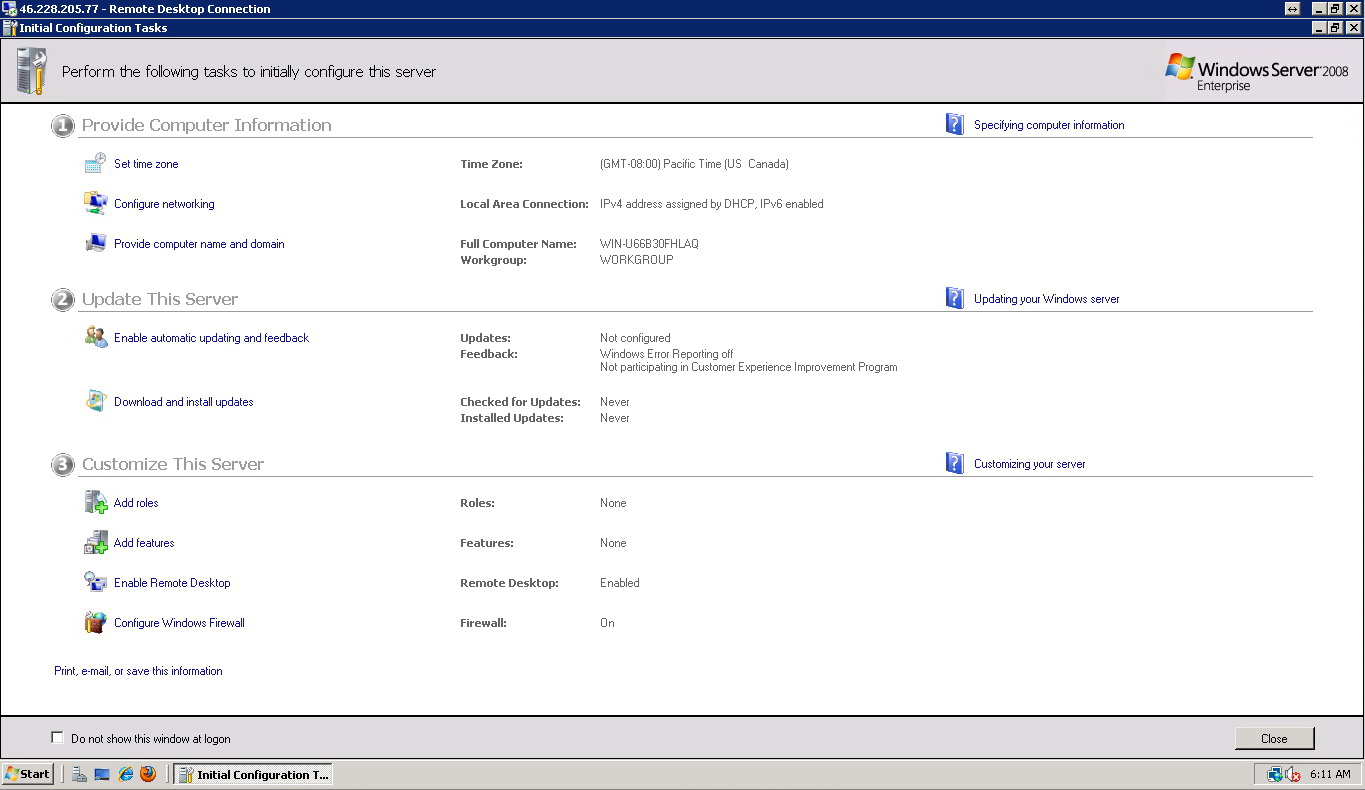Click help icon beside Customizing your server
Viewport: 1365px width, 790px height.
click(955, 463)
